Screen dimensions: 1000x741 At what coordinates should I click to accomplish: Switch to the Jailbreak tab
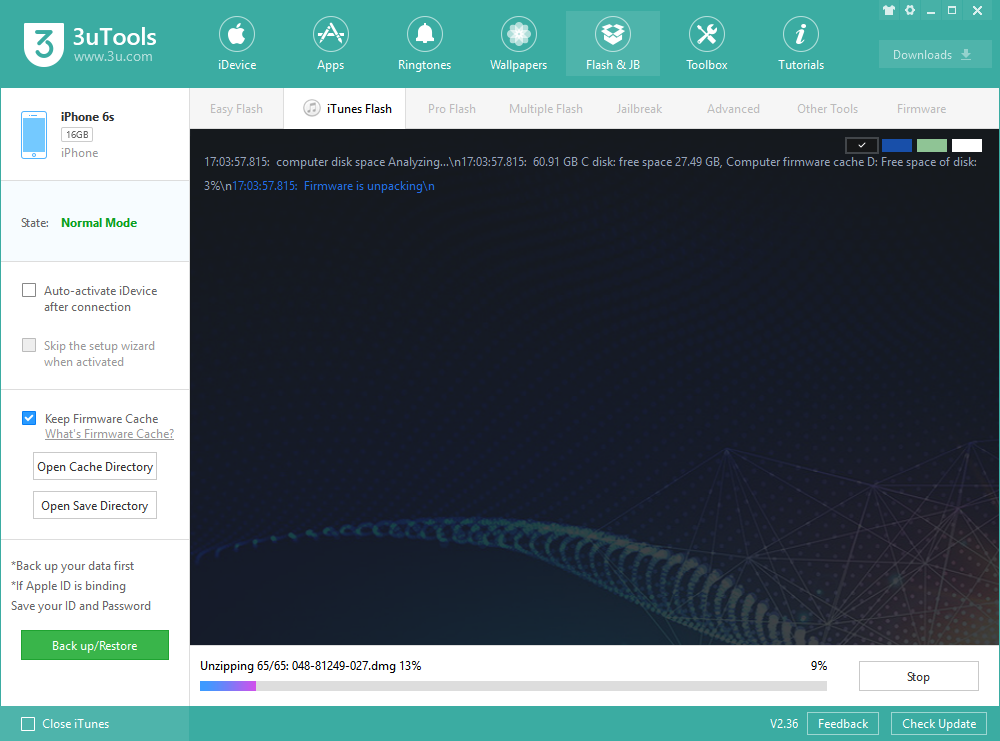(x=639, y=108)
